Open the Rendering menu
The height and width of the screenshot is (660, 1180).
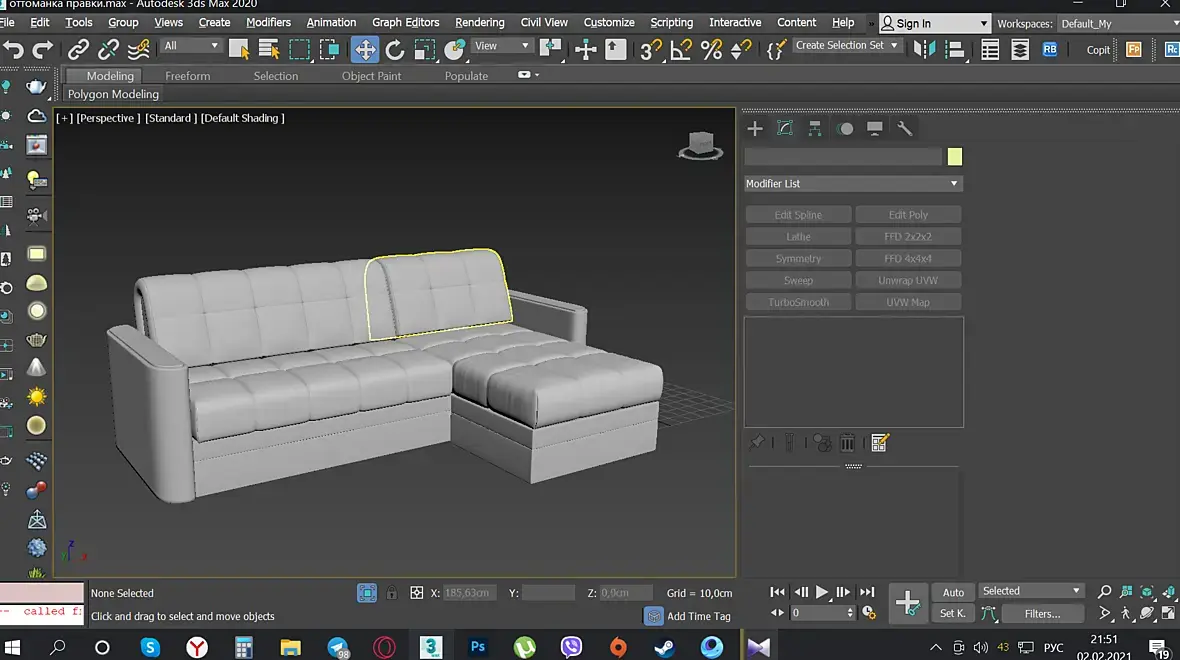[x=479, y=22]
